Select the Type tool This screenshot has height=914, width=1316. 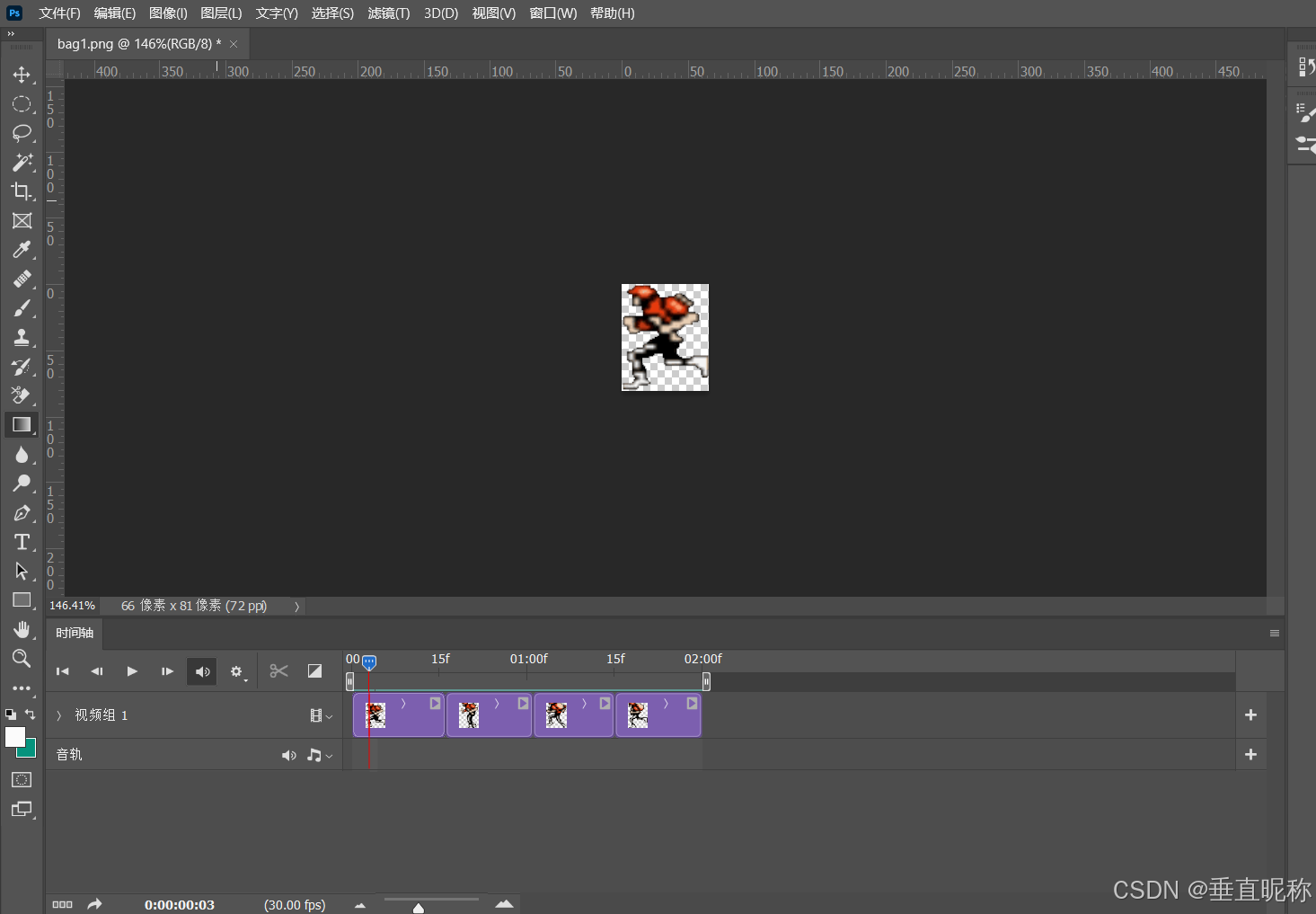pyautogui.click(x=22, y=542)
